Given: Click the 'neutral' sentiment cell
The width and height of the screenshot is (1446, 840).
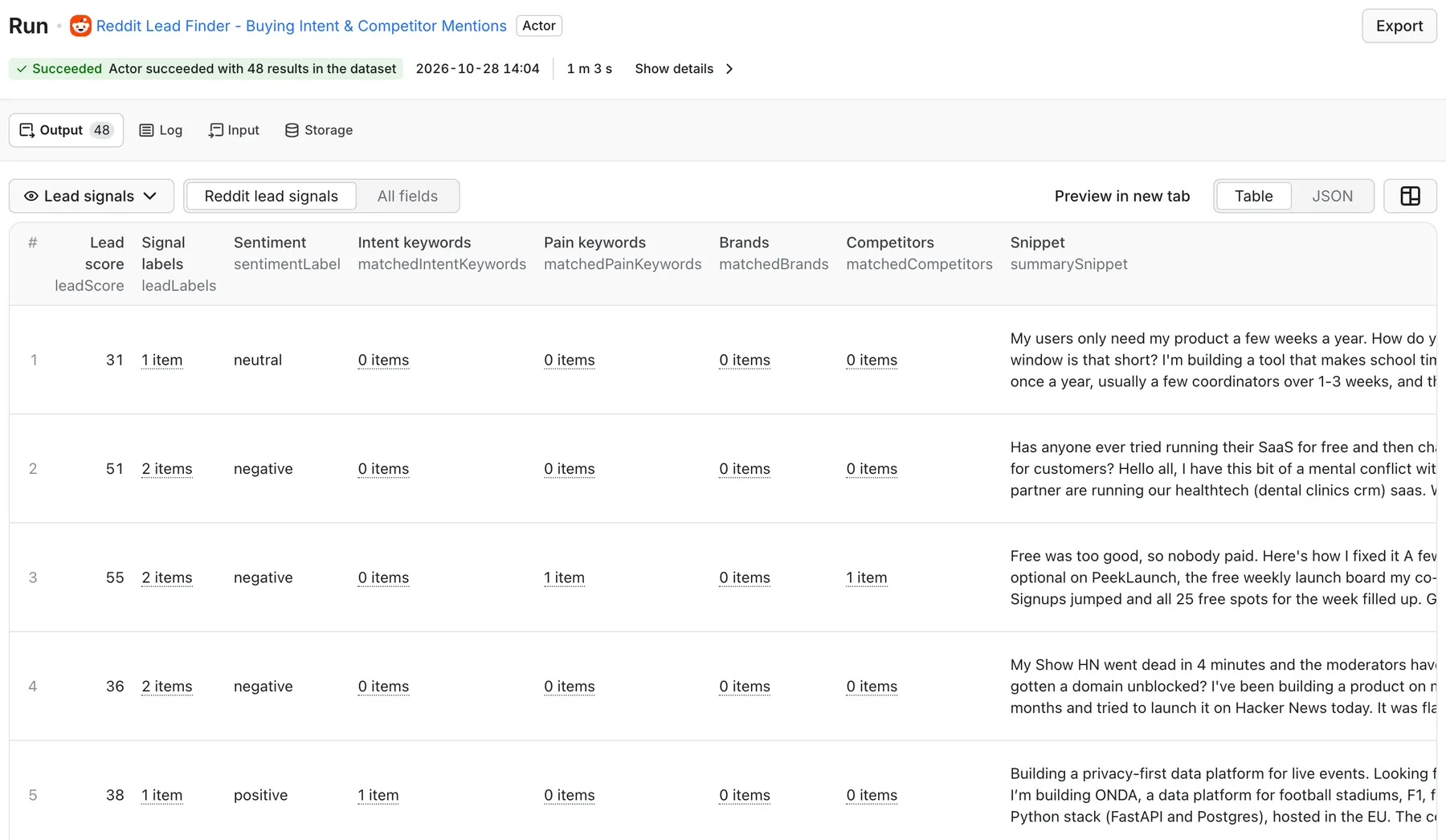Looking at the screenshot, I should click(x=258, y=360).
